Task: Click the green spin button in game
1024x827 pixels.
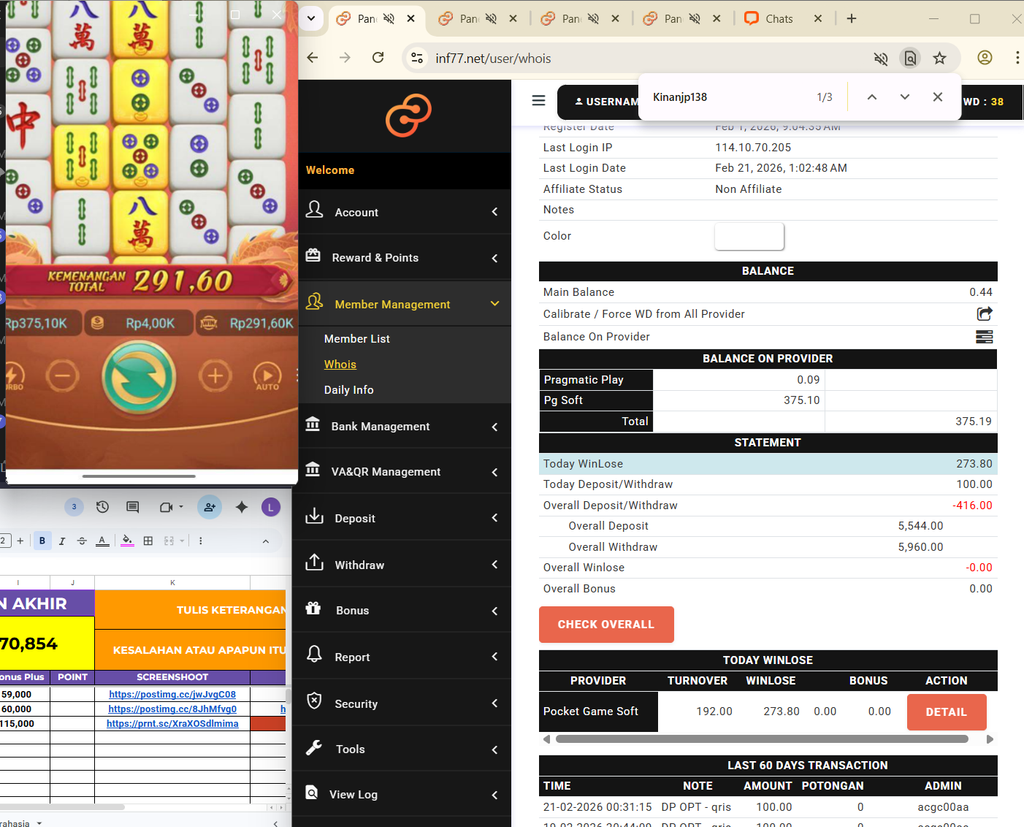Action: [x=139, y=377]
